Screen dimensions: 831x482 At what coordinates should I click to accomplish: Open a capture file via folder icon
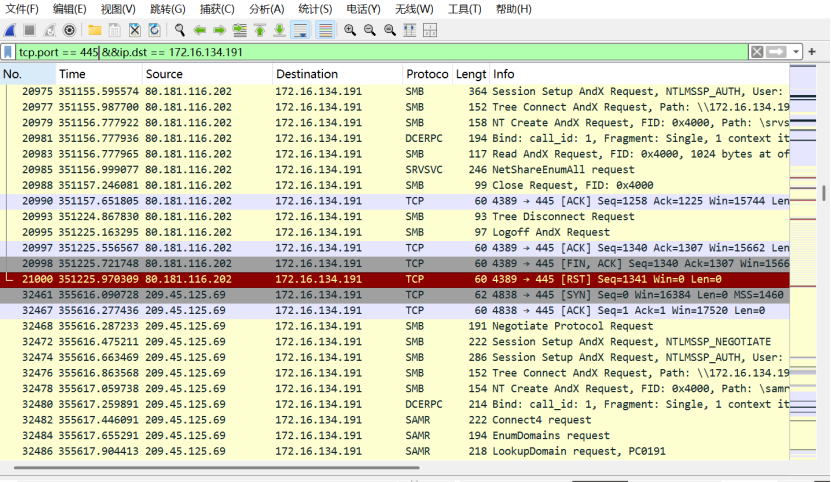coord(94,30)
